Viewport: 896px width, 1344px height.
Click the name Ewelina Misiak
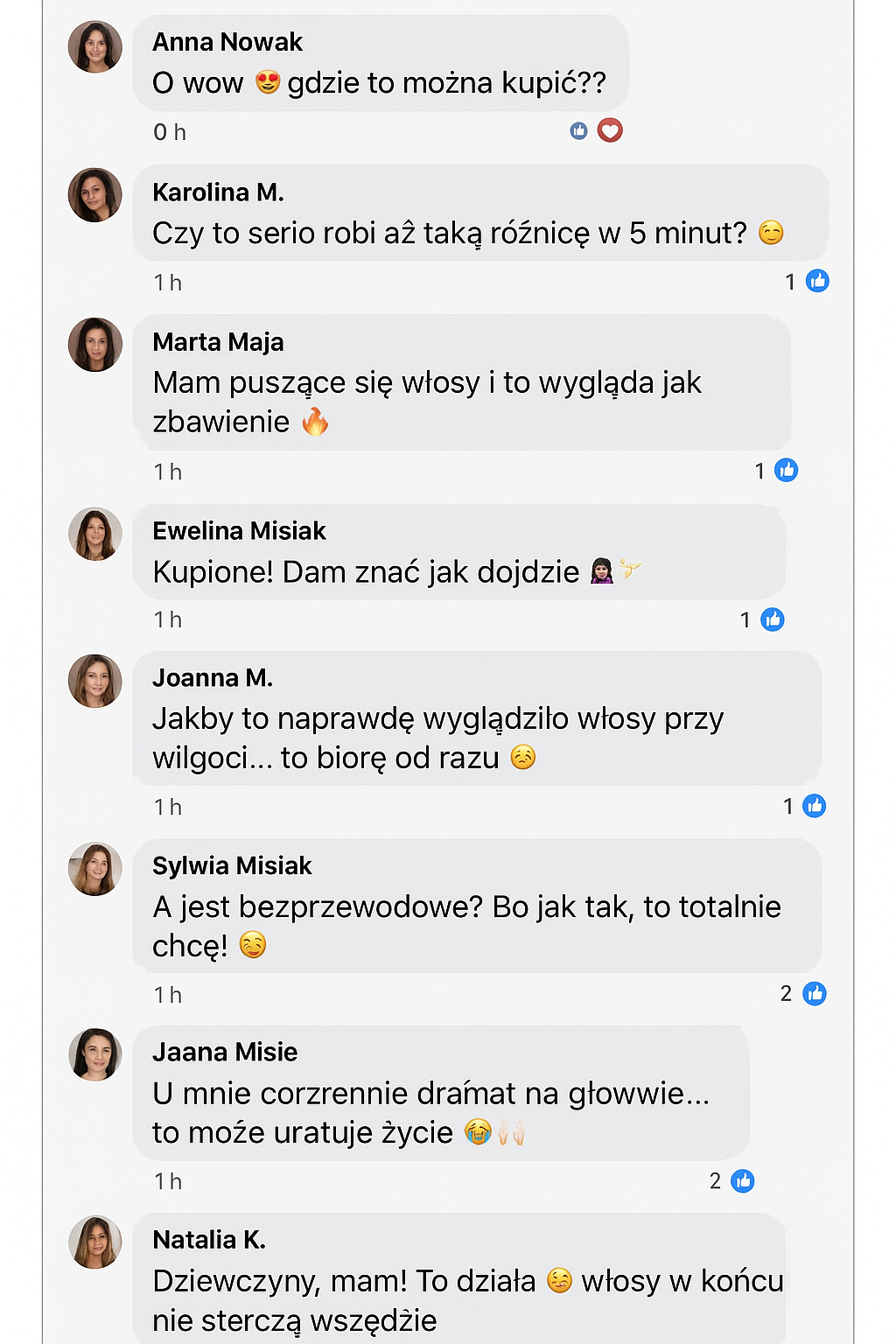coord(239,531)
